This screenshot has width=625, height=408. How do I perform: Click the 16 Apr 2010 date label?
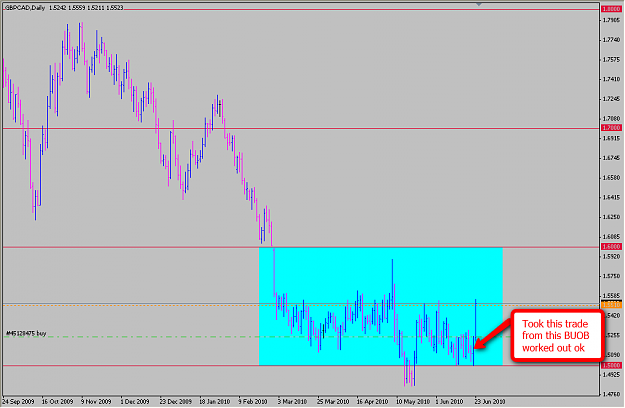click(372, 402)
